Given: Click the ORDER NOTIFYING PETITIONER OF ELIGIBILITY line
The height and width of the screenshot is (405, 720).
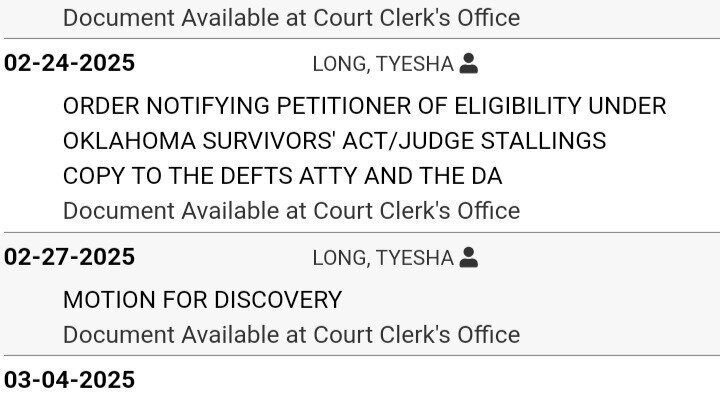Looking at the screenshot, I should pos(364,106).
